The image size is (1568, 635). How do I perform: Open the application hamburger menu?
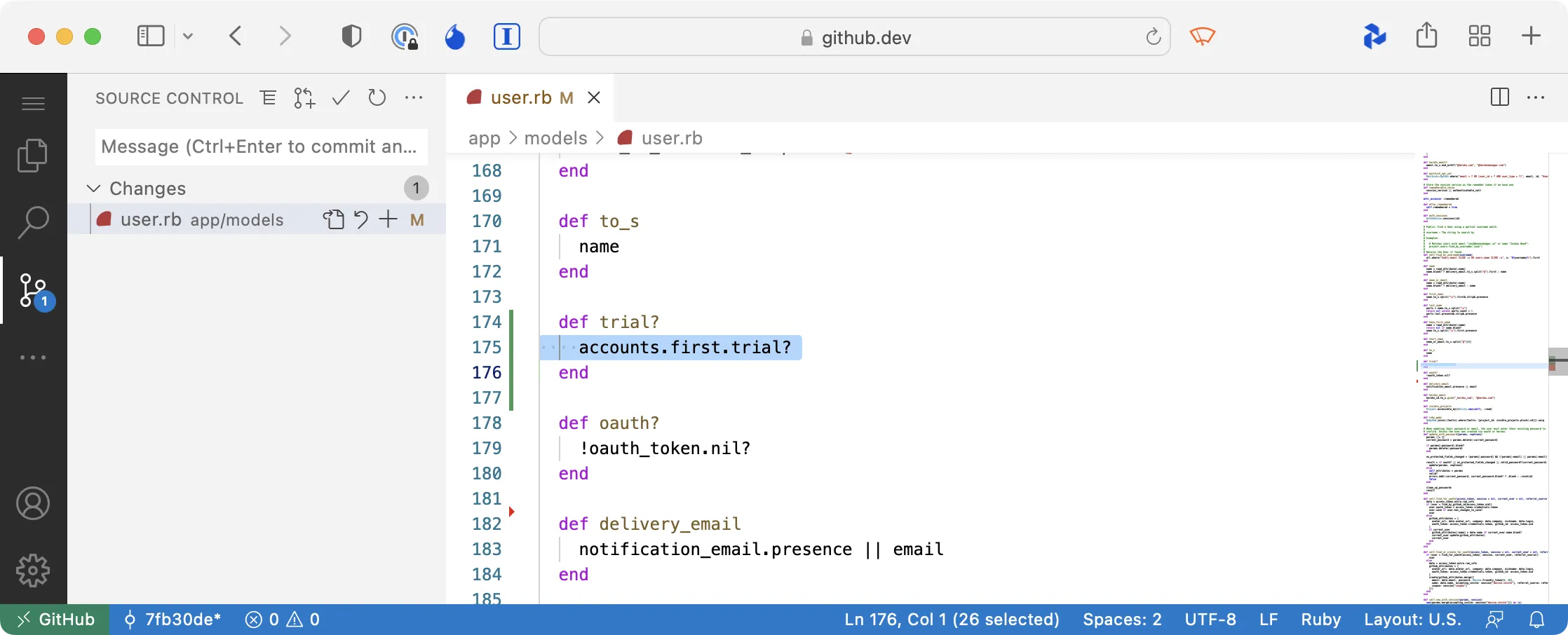(32, 103)
